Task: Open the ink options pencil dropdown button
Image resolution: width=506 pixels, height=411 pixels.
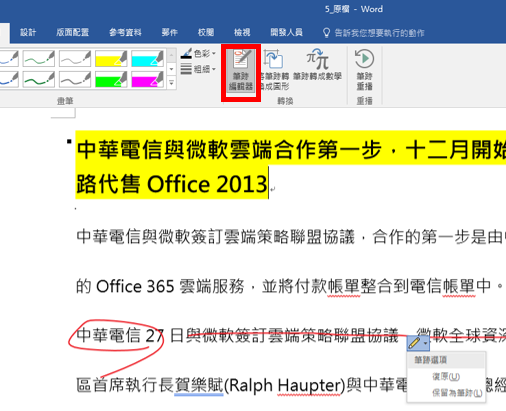Action: [x=418, y=343]
